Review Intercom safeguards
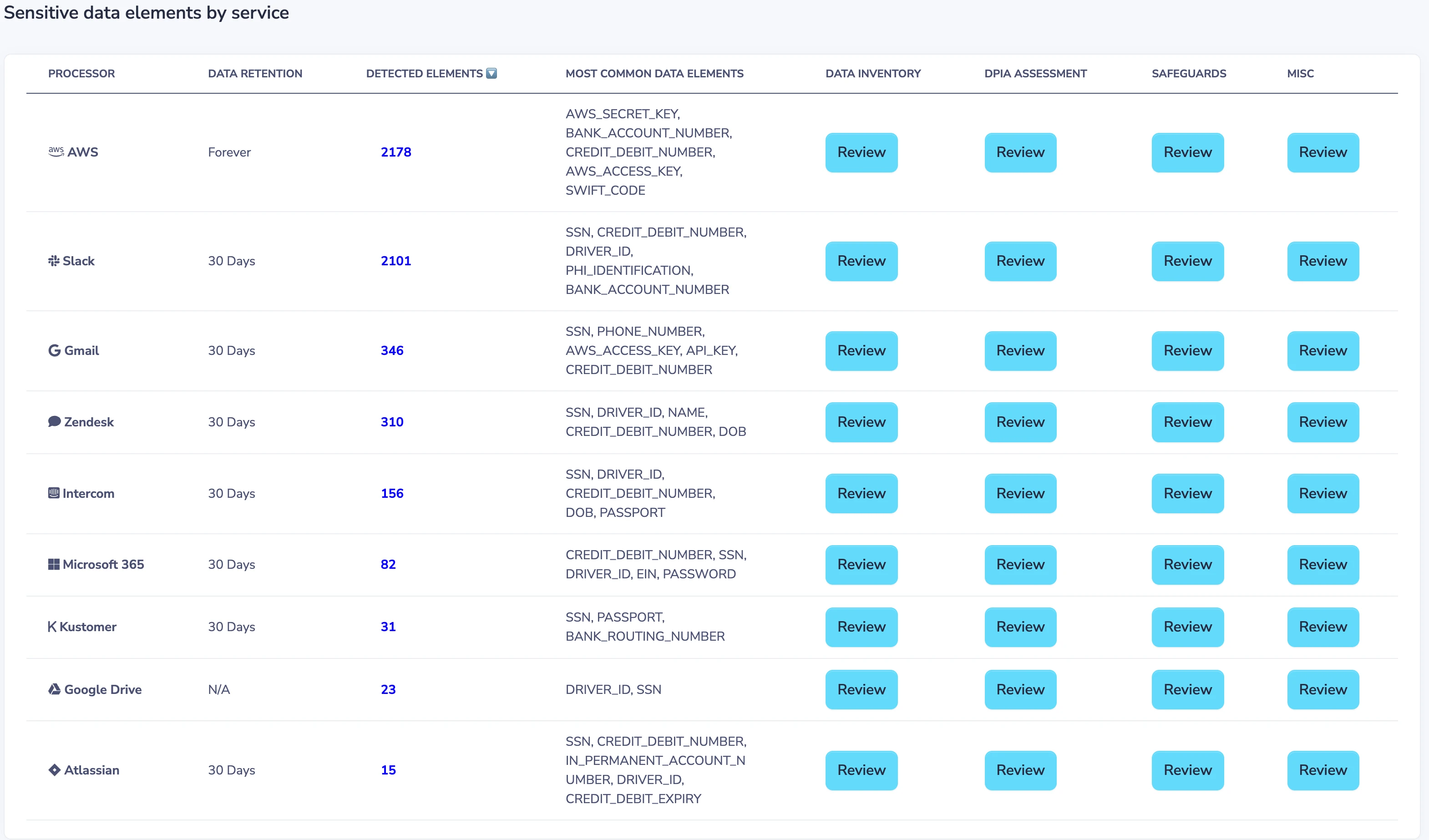 [1187, 494]
